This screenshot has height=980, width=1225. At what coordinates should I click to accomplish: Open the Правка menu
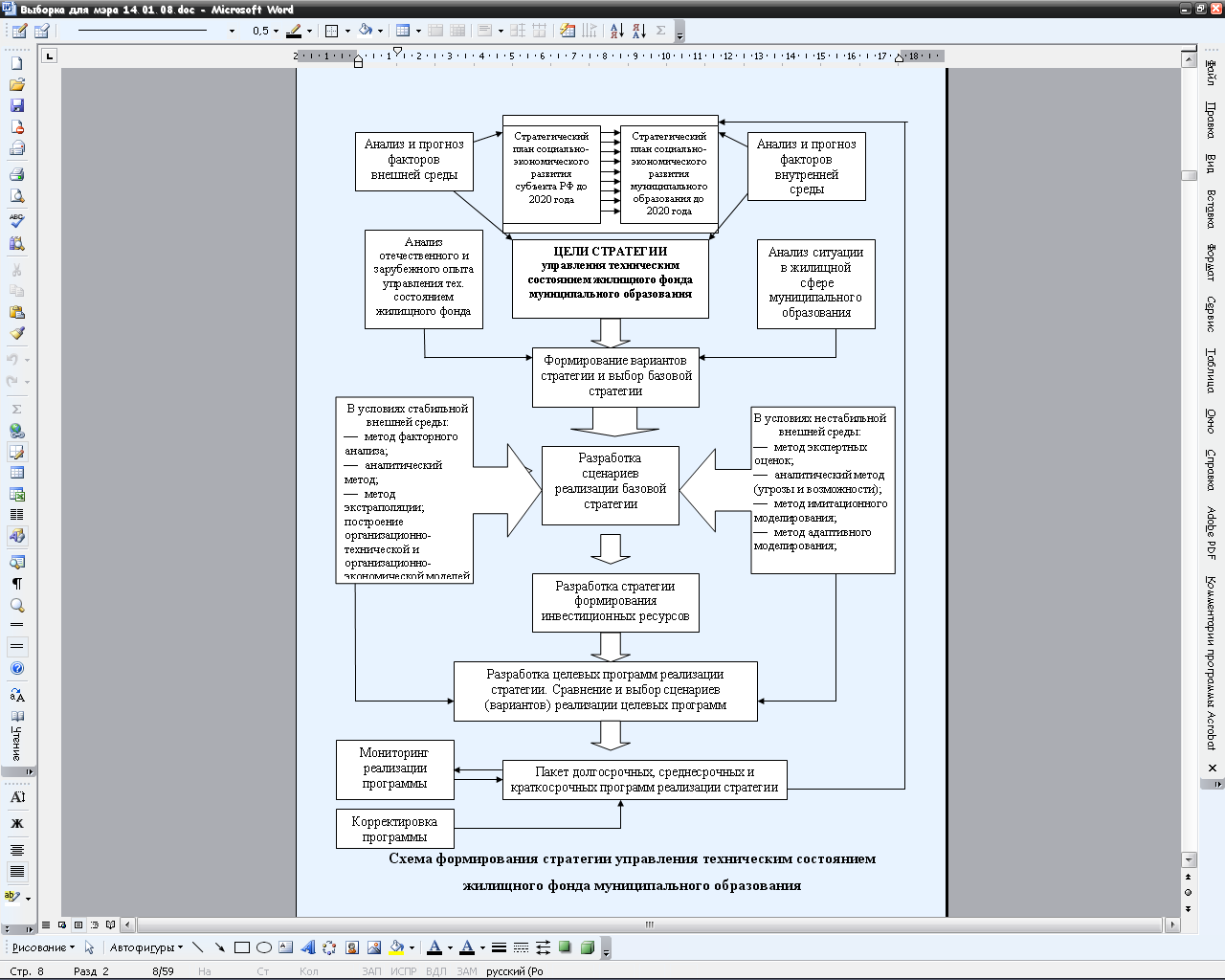(1211, 120)
